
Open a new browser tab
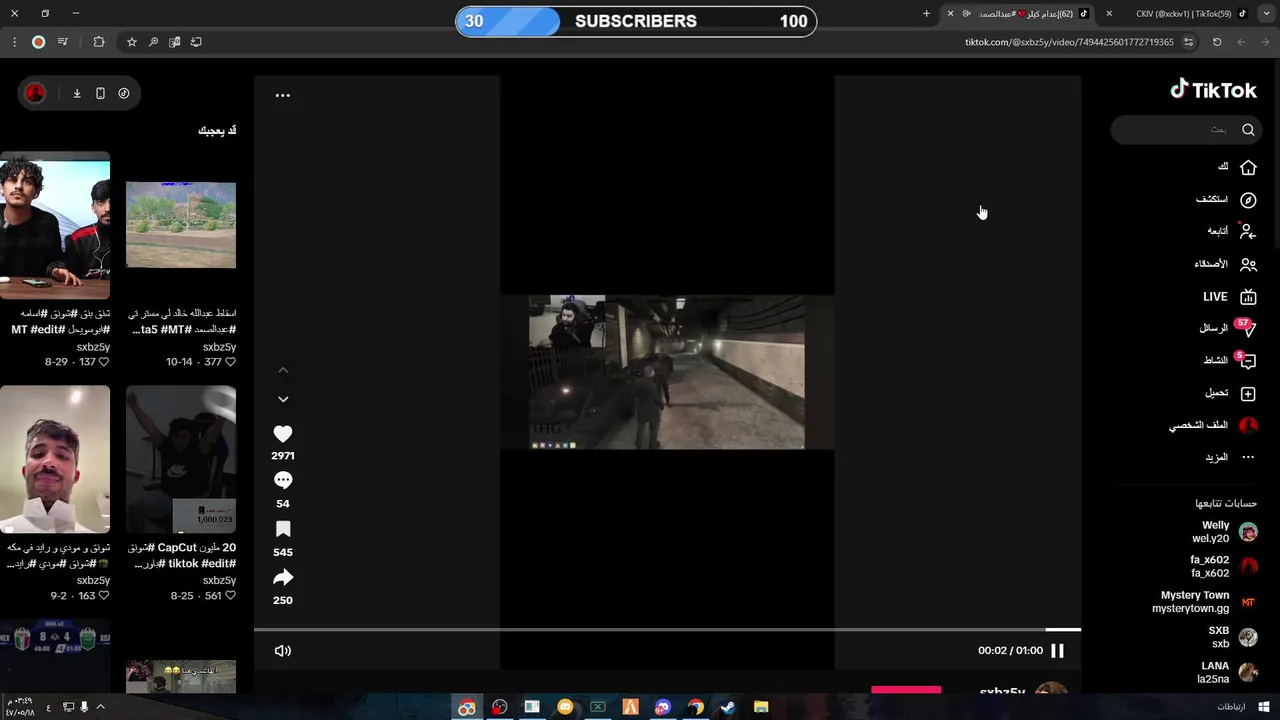[x=926, y=14]
